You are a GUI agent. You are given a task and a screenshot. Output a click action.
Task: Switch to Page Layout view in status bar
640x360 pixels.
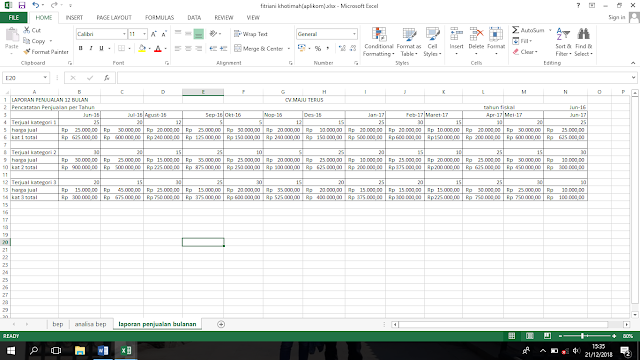coord(529,336)
